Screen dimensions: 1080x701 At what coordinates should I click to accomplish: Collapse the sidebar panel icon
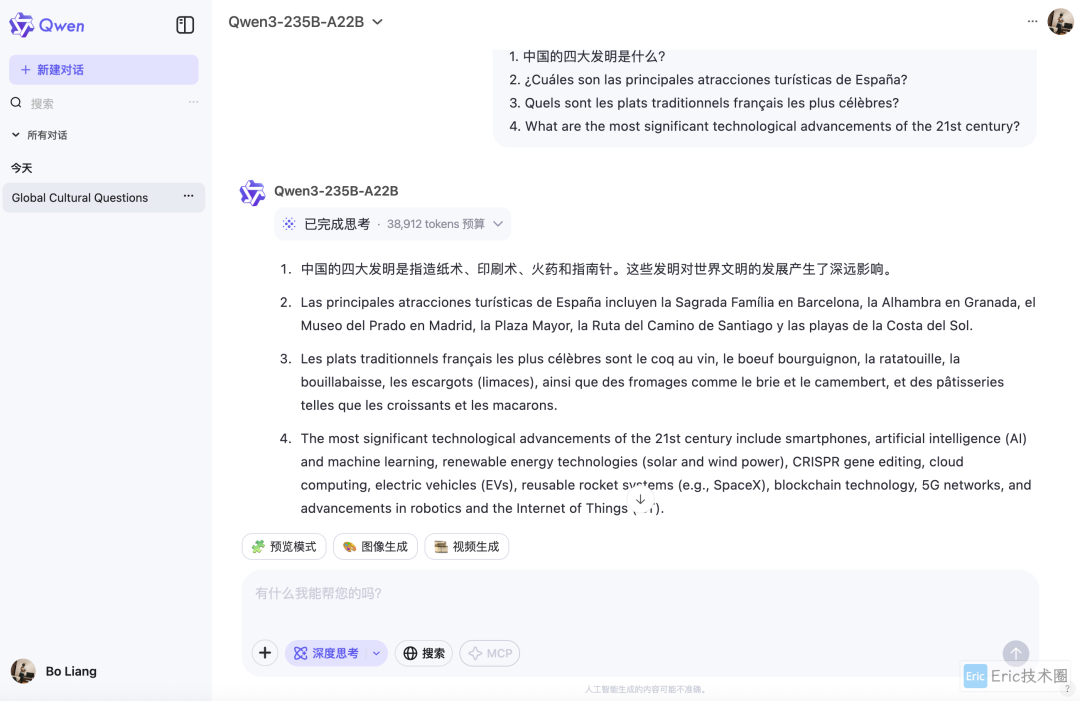pyautogui.click(x=185, y=25)
